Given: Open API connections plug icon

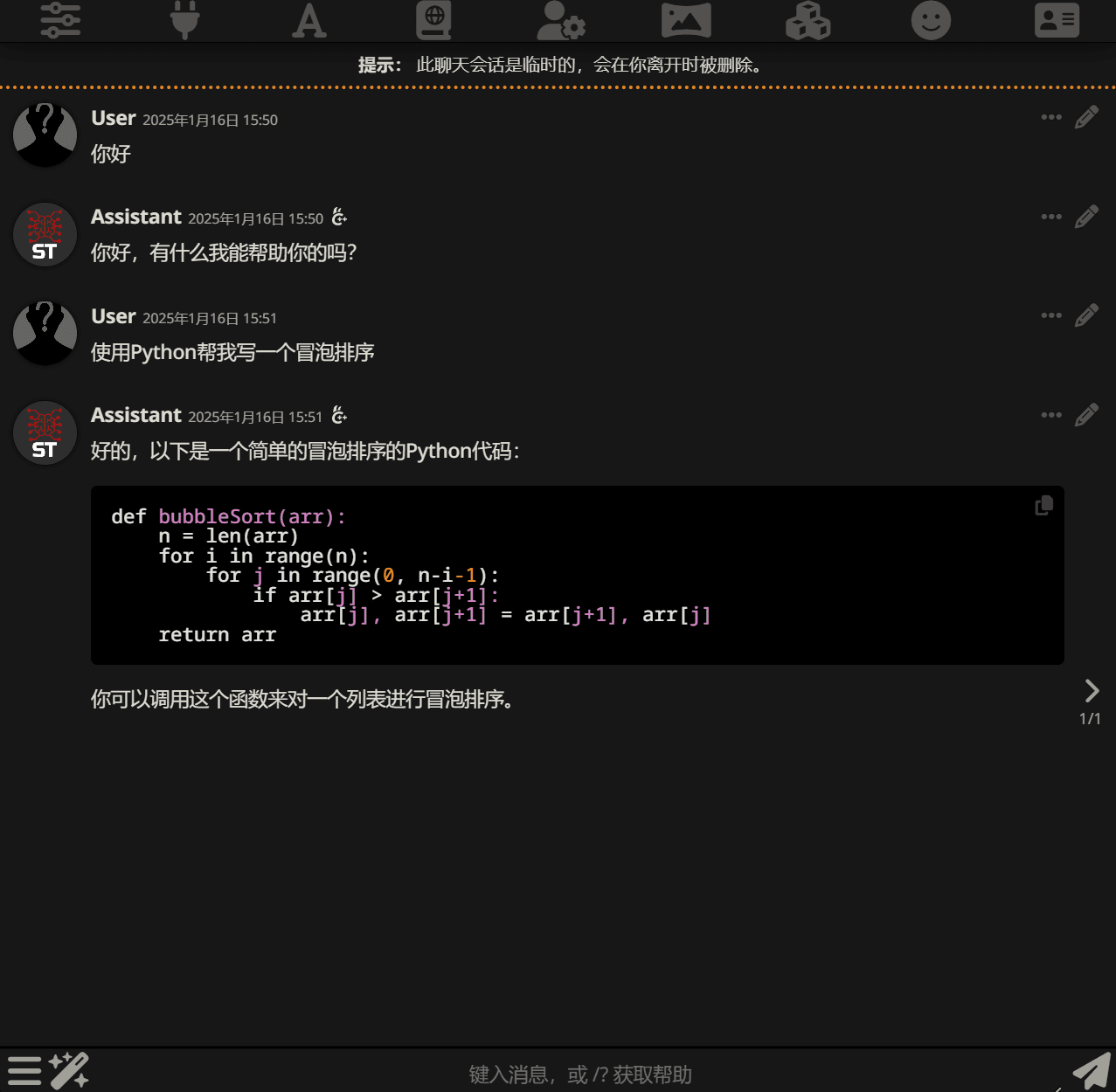Looking at the screenshot, I should [184, 20].
